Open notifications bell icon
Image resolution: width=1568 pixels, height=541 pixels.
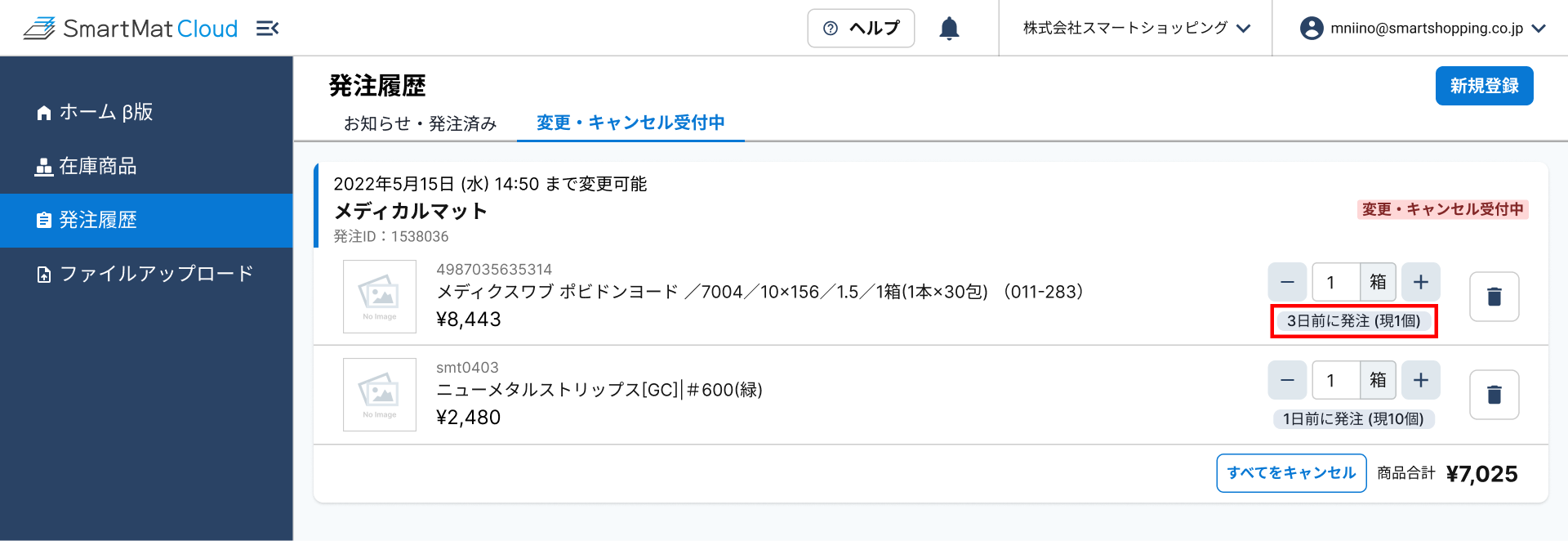tap(949, 29)
